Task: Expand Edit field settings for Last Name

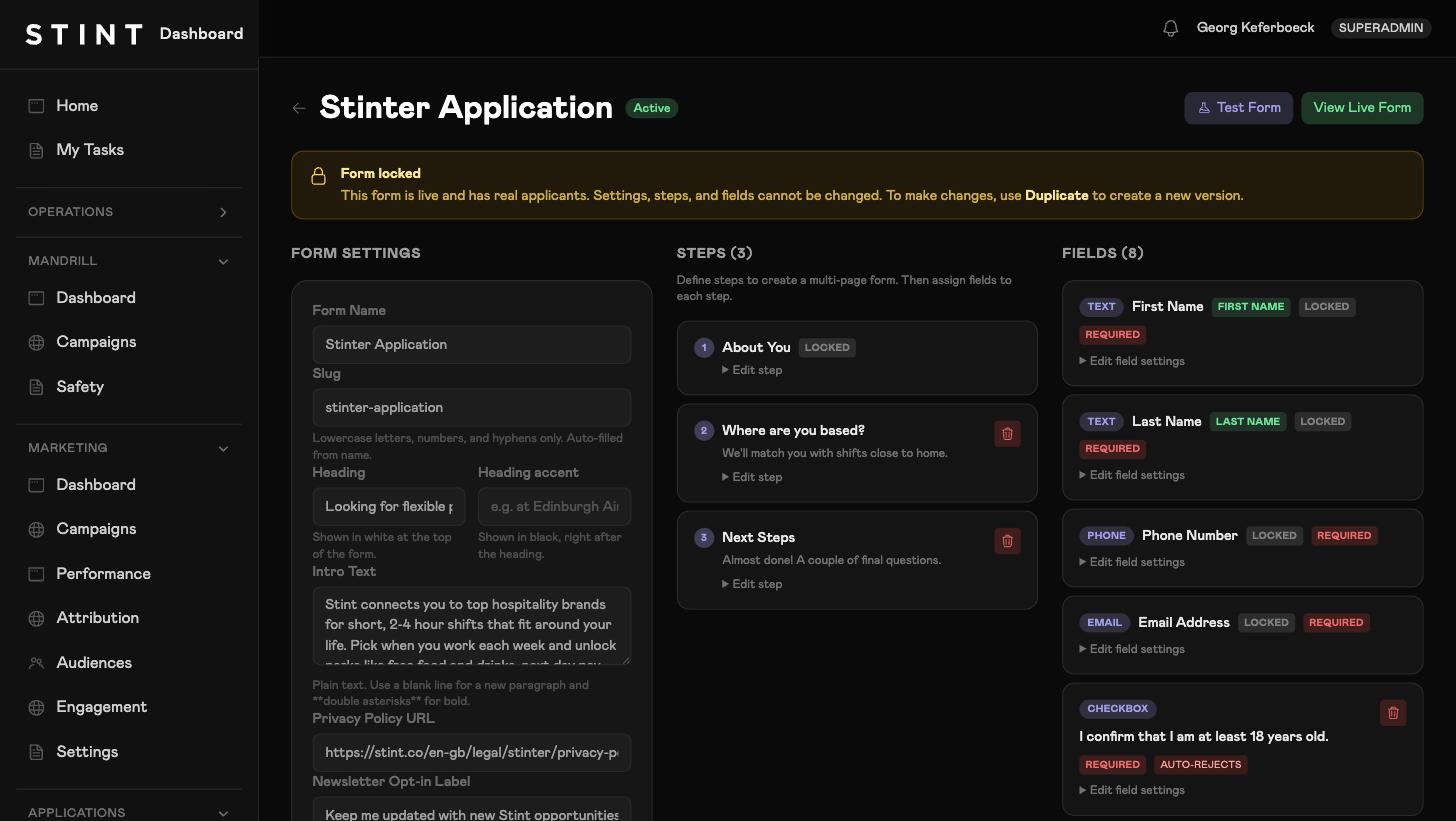Action: [x=1132, y=475]
